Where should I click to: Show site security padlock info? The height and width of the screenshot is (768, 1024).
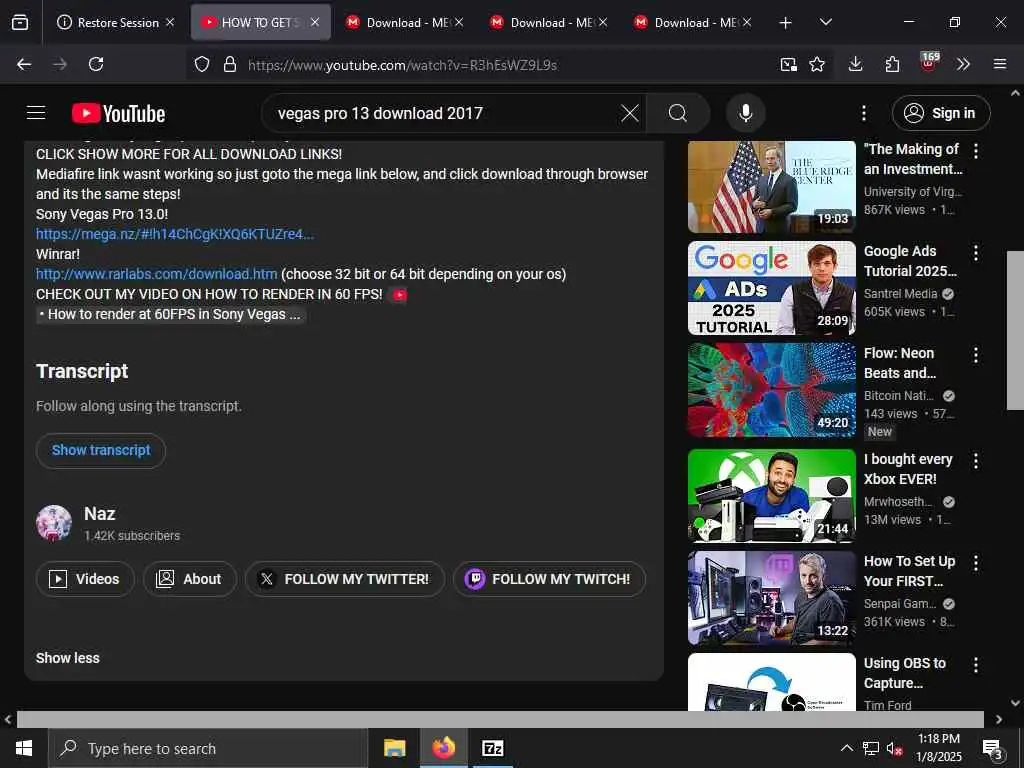click(x=229, y=64)
